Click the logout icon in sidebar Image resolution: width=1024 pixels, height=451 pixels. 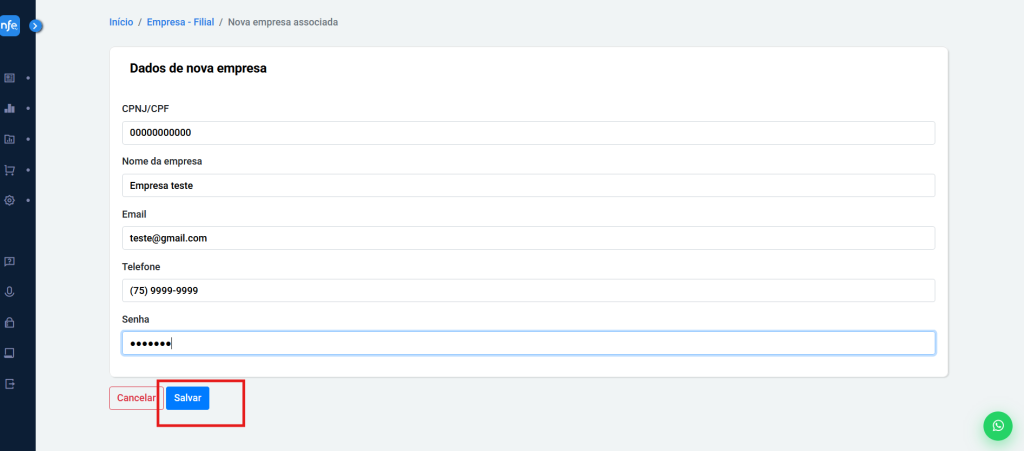10,384
